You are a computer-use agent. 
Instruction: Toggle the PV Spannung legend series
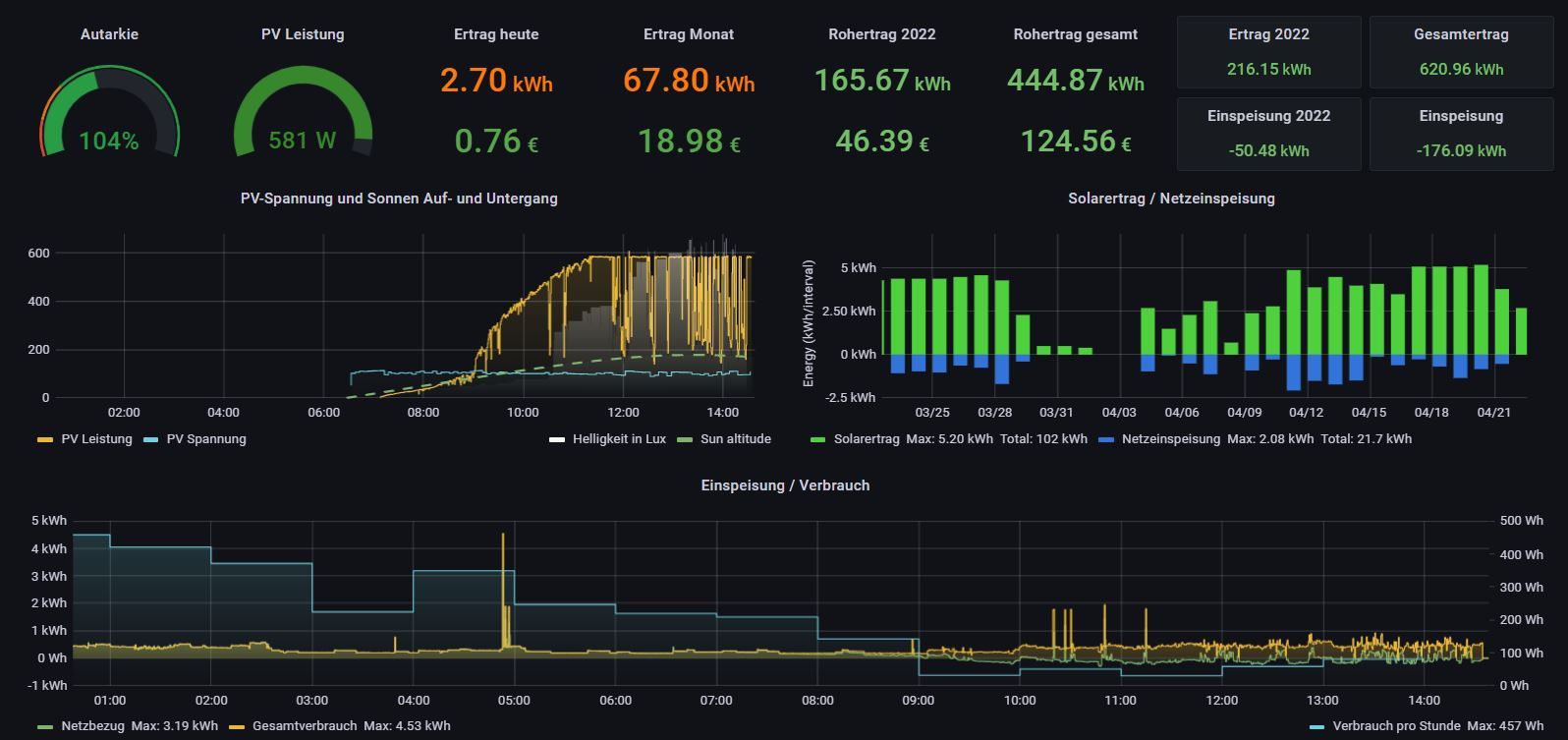click(206, 439)
